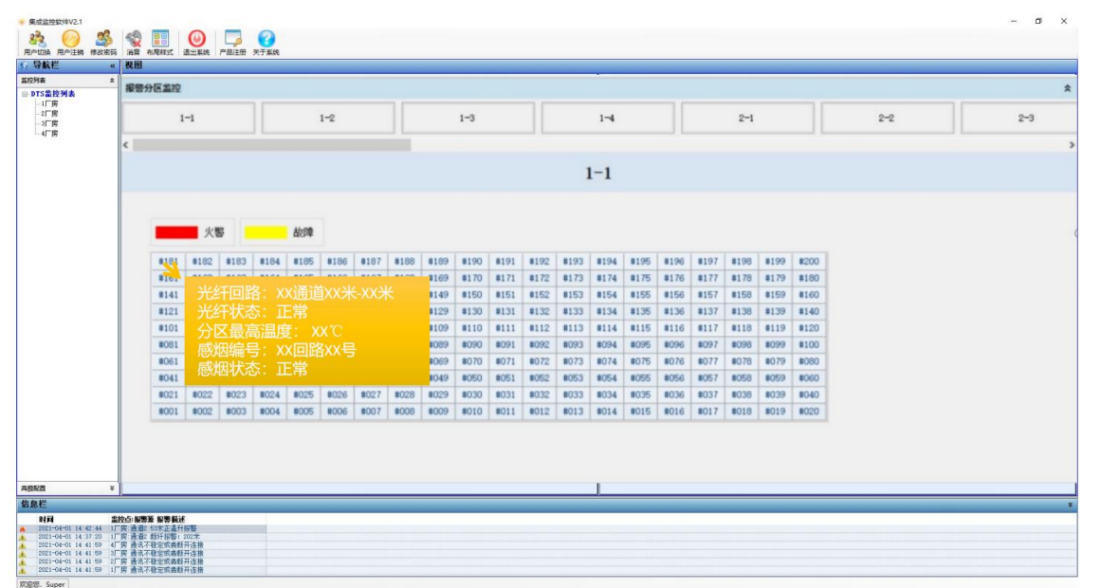Click sensor cell #200 in the grid
This screenshot has width=1100, height=588.
pyautogui.click(x=809, y=261)
